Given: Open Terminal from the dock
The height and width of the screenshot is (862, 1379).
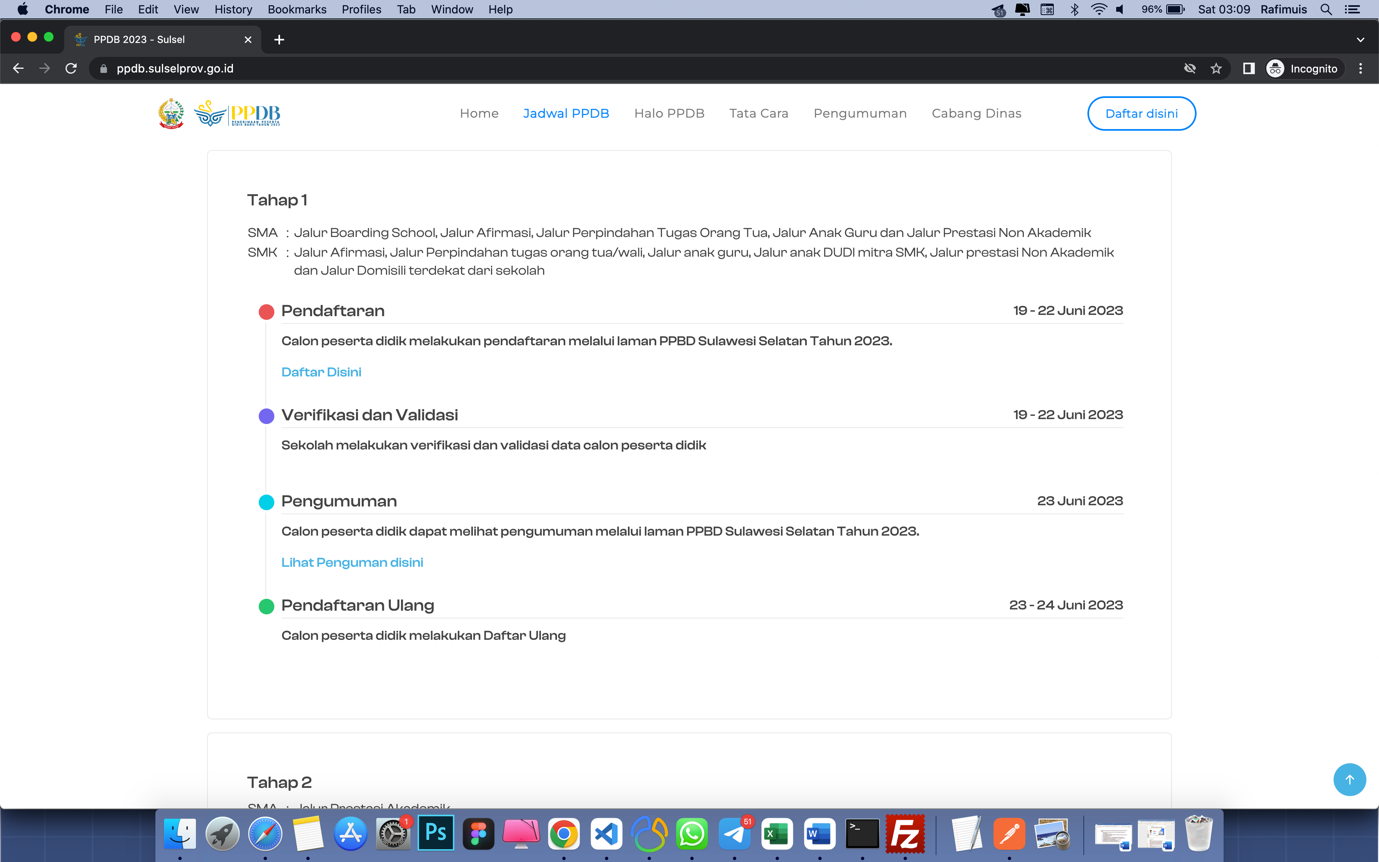Looking at the screenshot, I should click(862, 833).
